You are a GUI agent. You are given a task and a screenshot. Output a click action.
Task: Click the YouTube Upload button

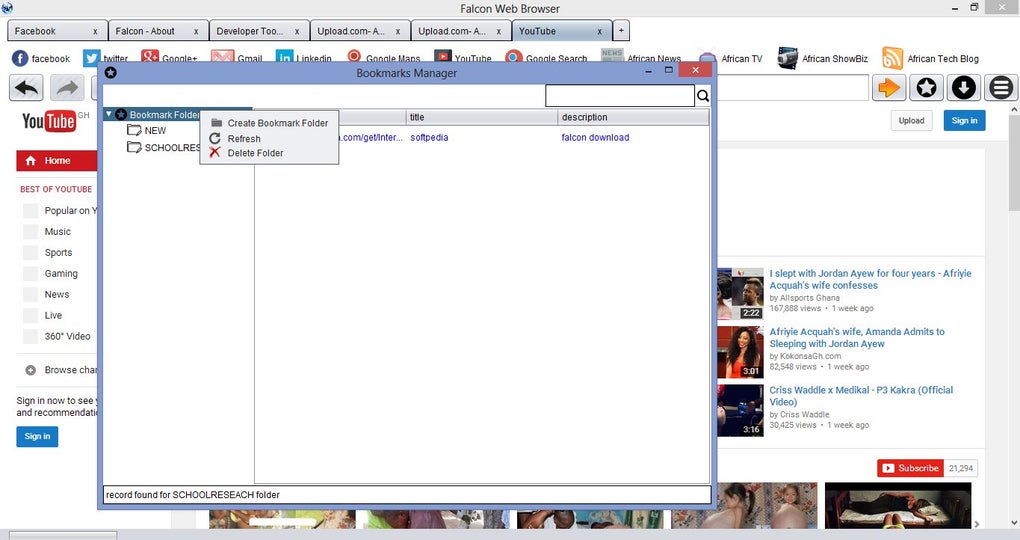911,120
